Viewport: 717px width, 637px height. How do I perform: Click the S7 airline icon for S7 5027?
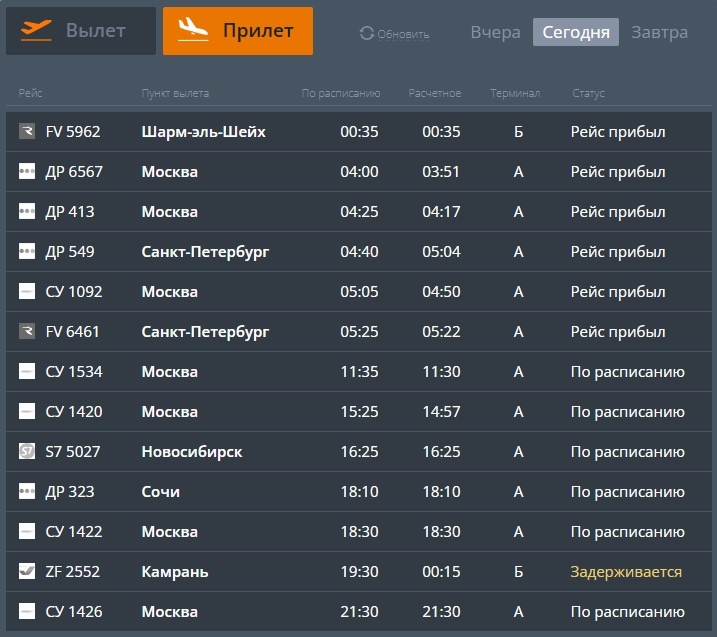(x=27, y=451)
